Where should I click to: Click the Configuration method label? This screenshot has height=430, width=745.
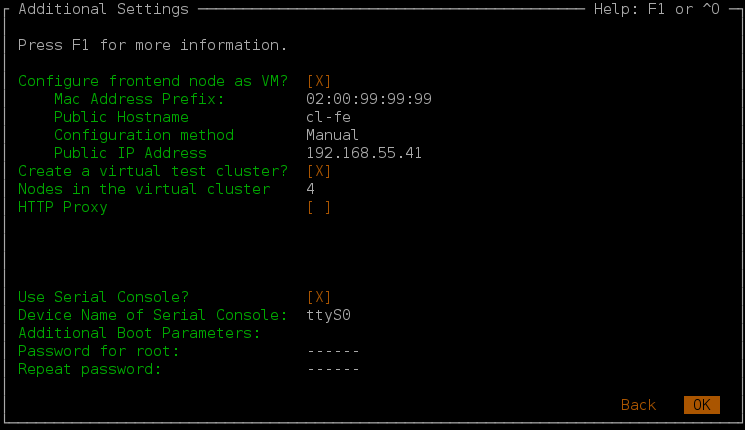tap(144, 135)
